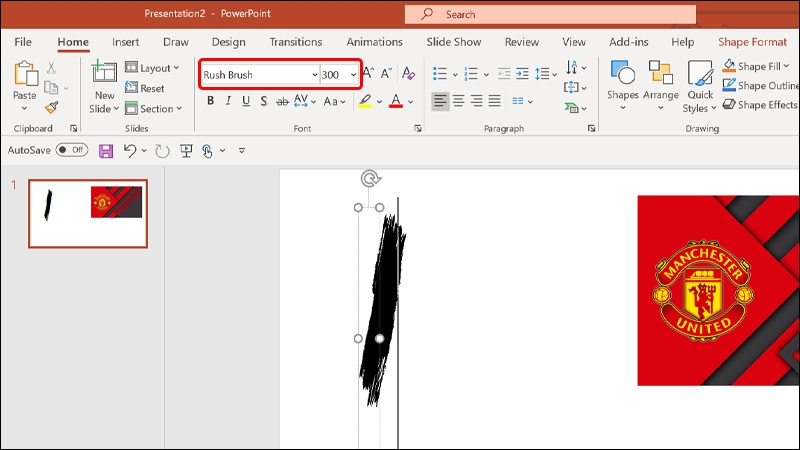
Task: Click the Paste clipboard icon
Action: pyautogui.click(x=26, y=73)
